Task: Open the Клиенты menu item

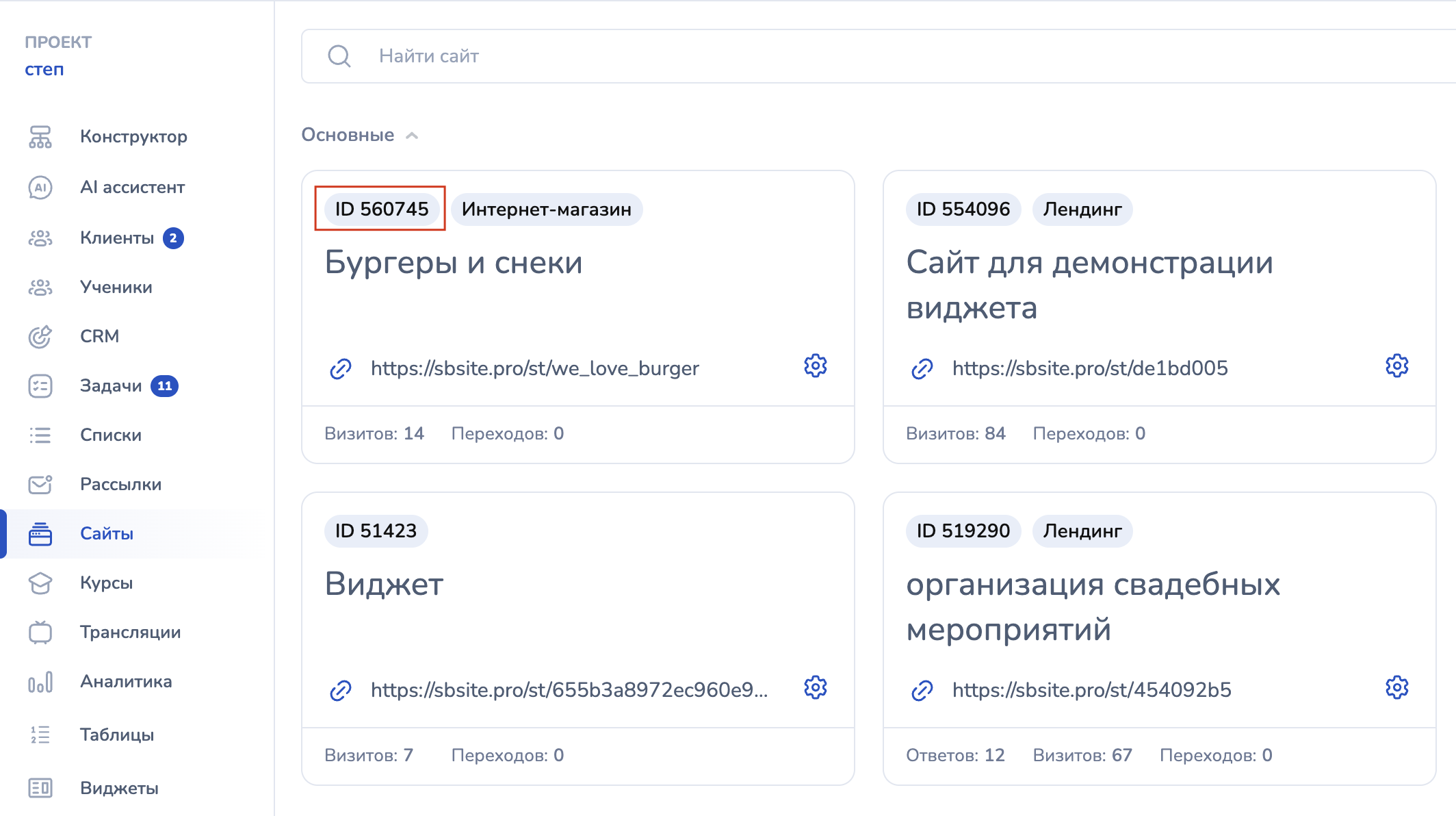Action: pyautogui.click(x=117, y=238)
